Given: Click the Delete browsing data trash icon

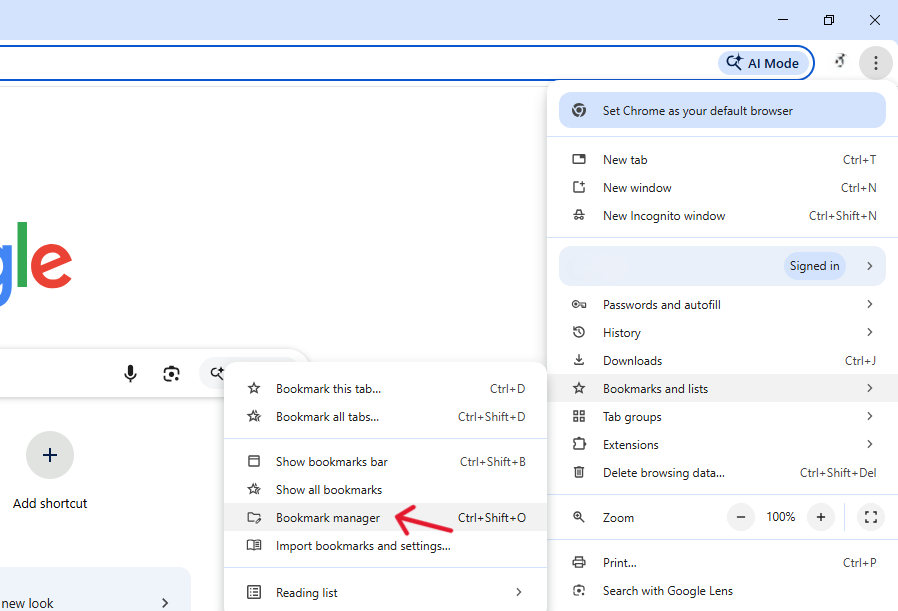Looking at the screenshot, I should pyautogui.click(x=578, y=472).
